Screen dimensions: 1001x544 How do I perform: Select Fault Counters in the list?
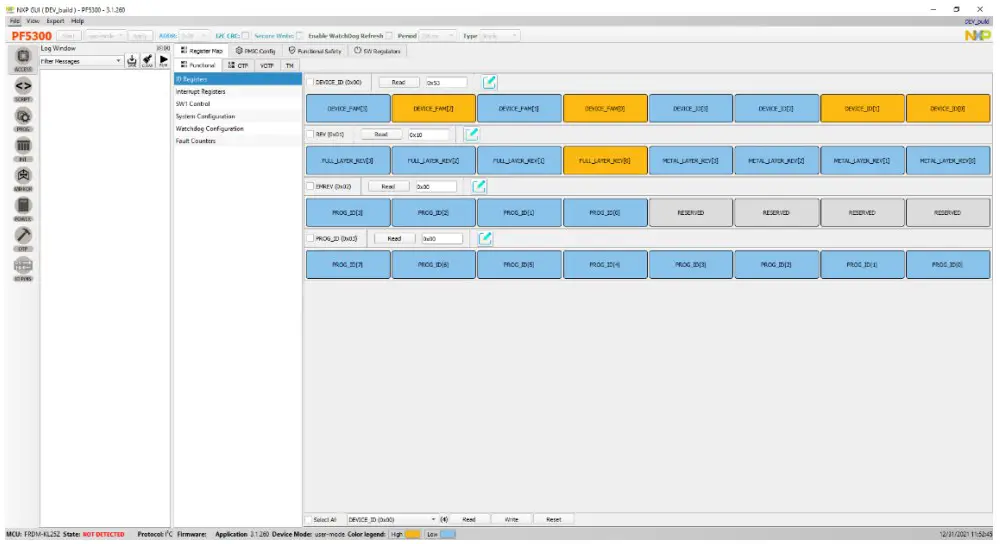point(237,140)
